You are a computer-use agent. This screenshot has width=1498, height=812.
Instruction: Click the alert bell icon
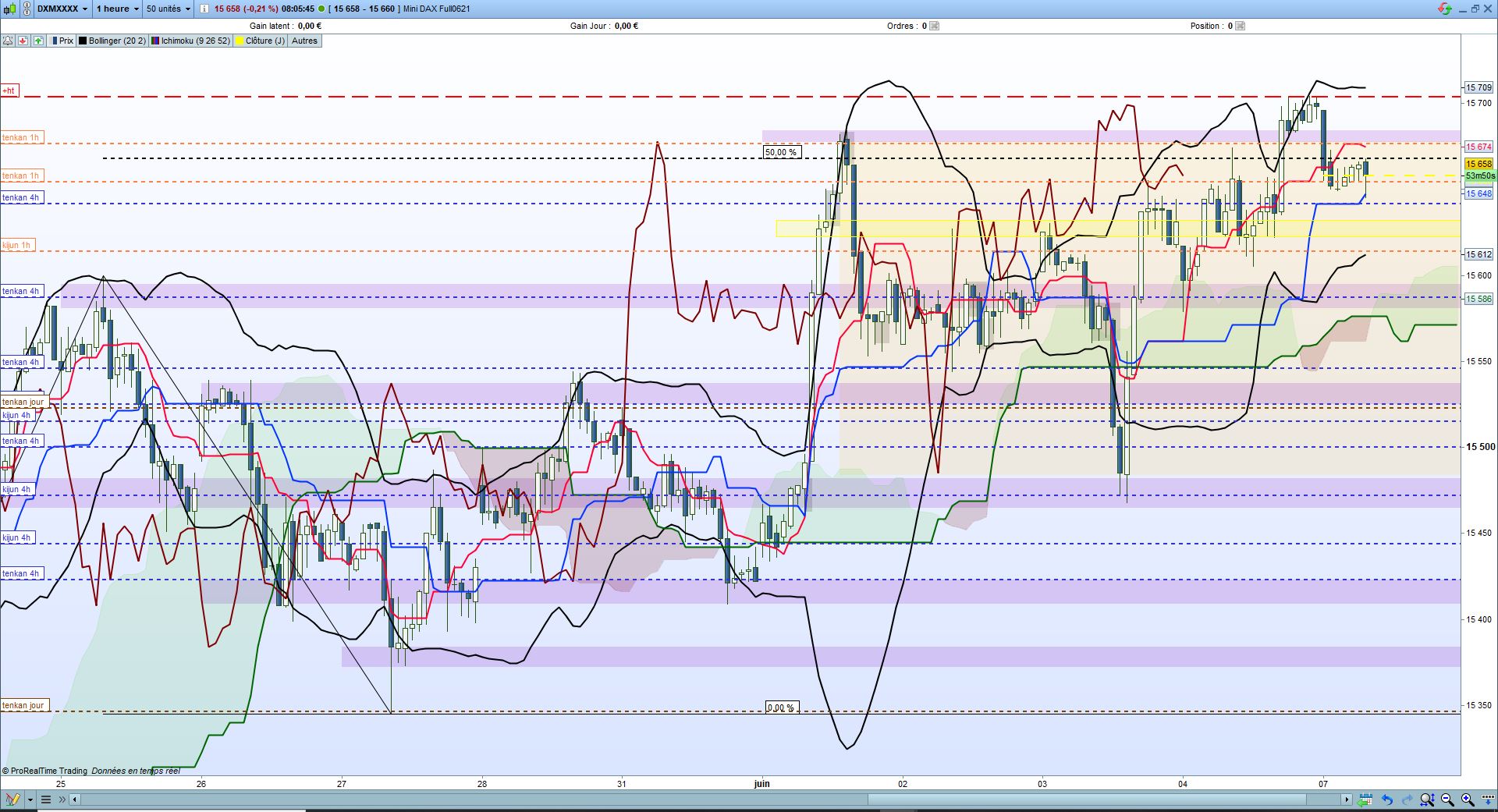pyautogui.click(x=9, y=41)
